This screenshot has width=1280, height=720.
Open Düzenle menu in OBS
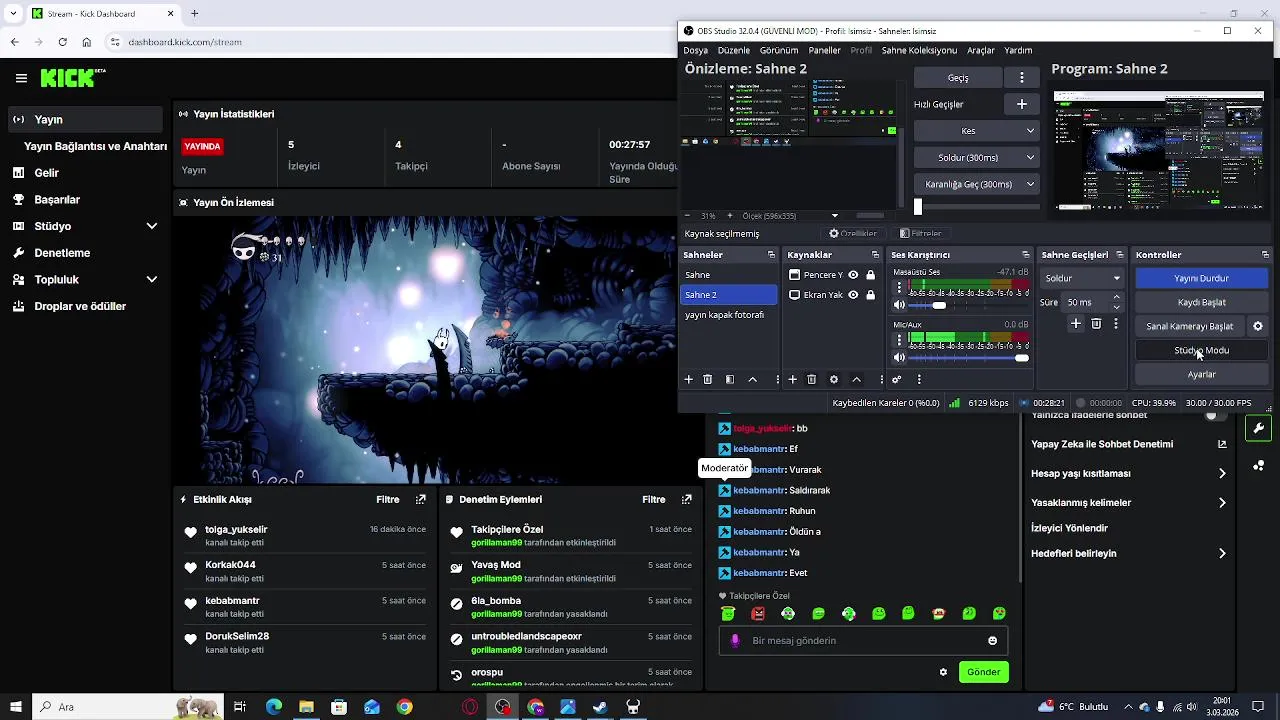734,50
